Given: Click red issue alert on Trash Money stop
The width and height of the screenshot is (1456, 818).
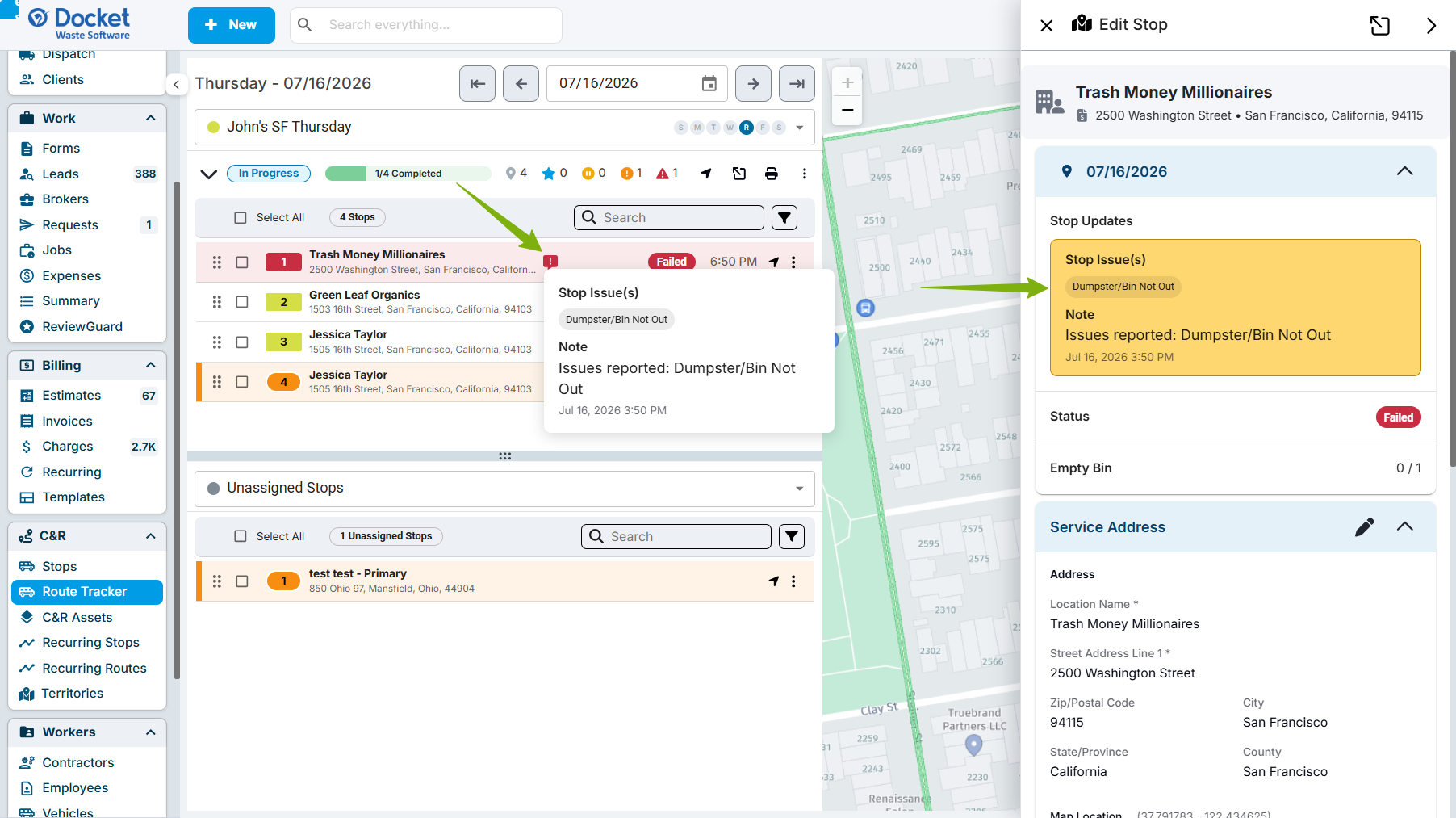Looking at the screenshot, I should (550, 262).
